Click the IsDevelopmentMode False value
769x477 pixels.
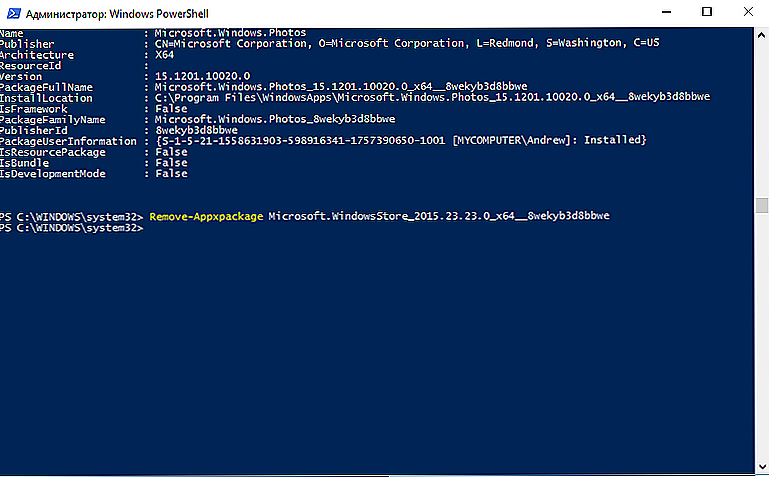click(x=171, y=173)
